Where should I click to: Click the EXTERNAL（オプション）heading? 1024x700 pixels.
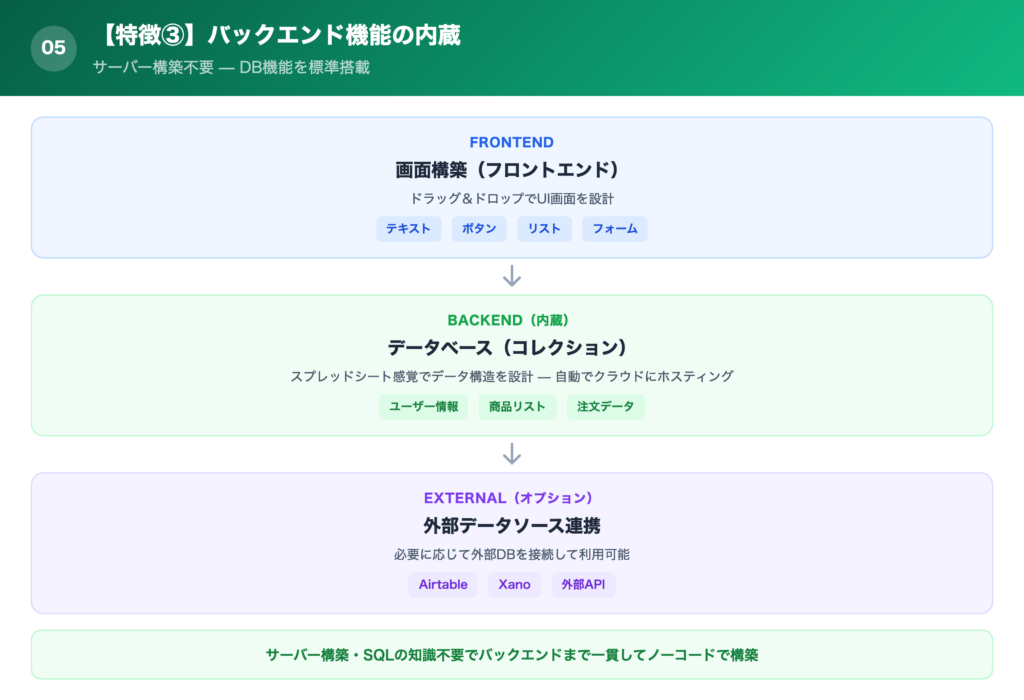pyautogui.click(x=512, y=497)
